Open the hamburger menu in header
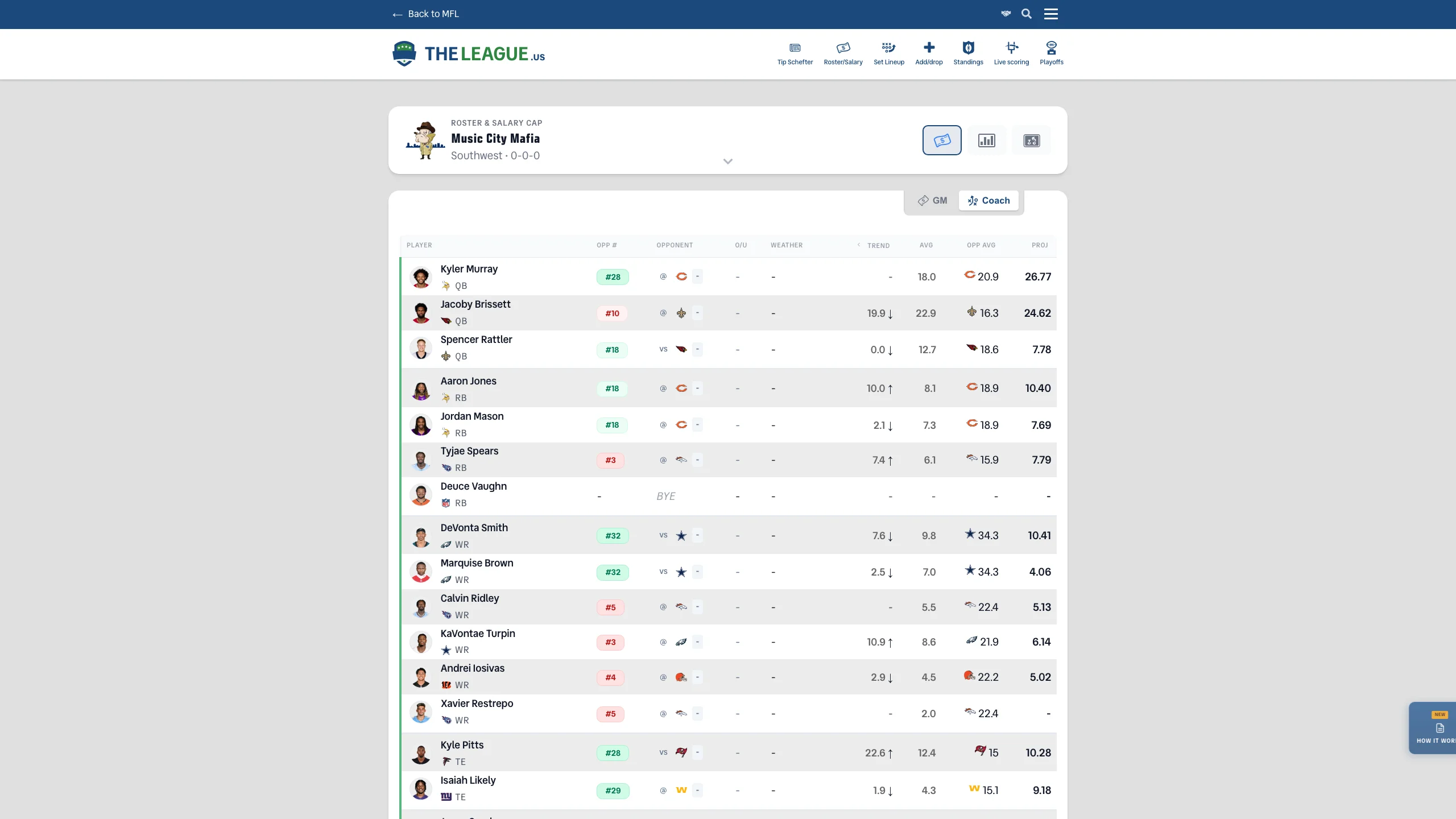The width and height of the screenshot is (1456, 819). coord(1051,14)
